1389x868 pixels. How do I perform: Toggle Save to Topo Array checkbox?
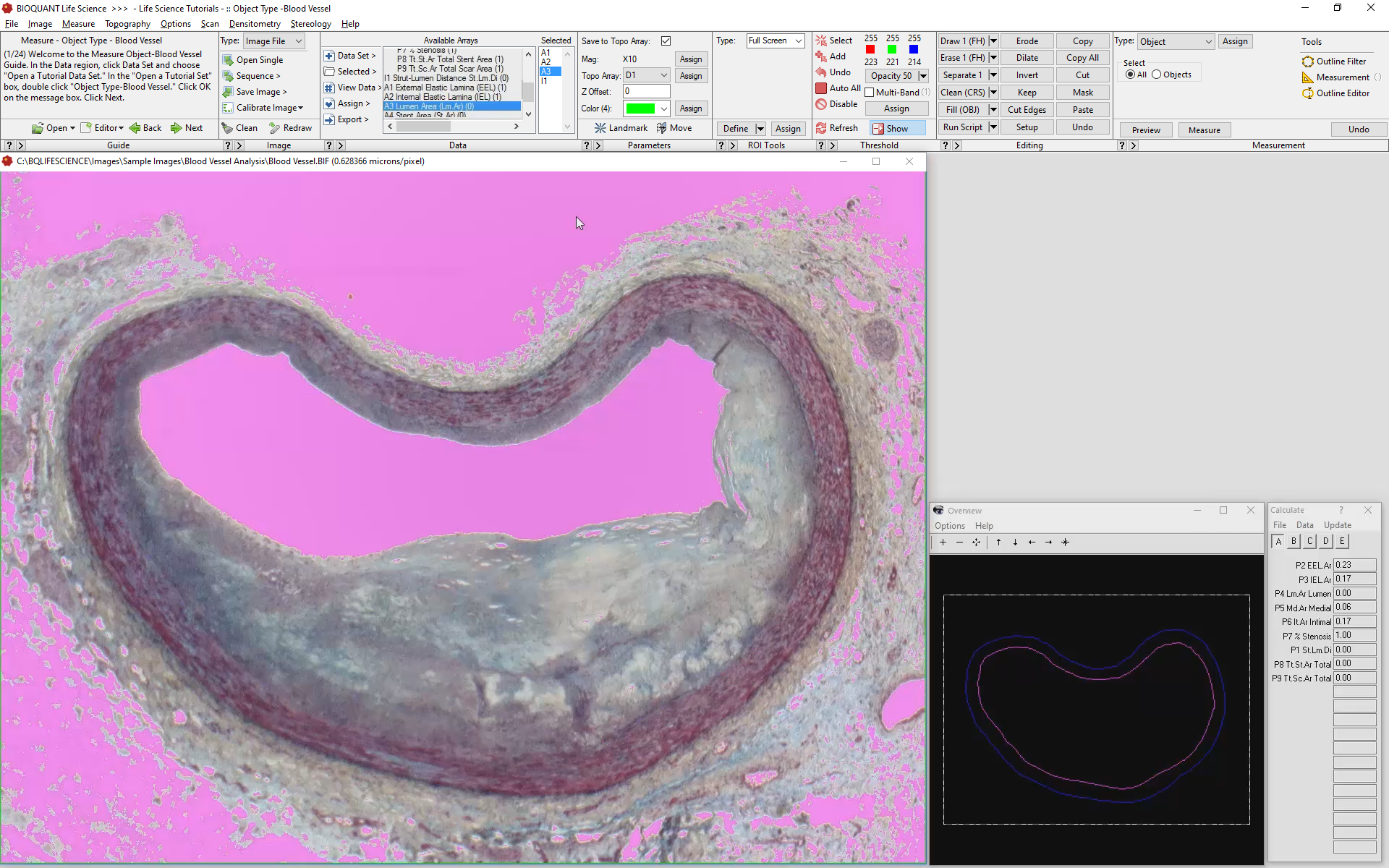(x=666, y=41)
